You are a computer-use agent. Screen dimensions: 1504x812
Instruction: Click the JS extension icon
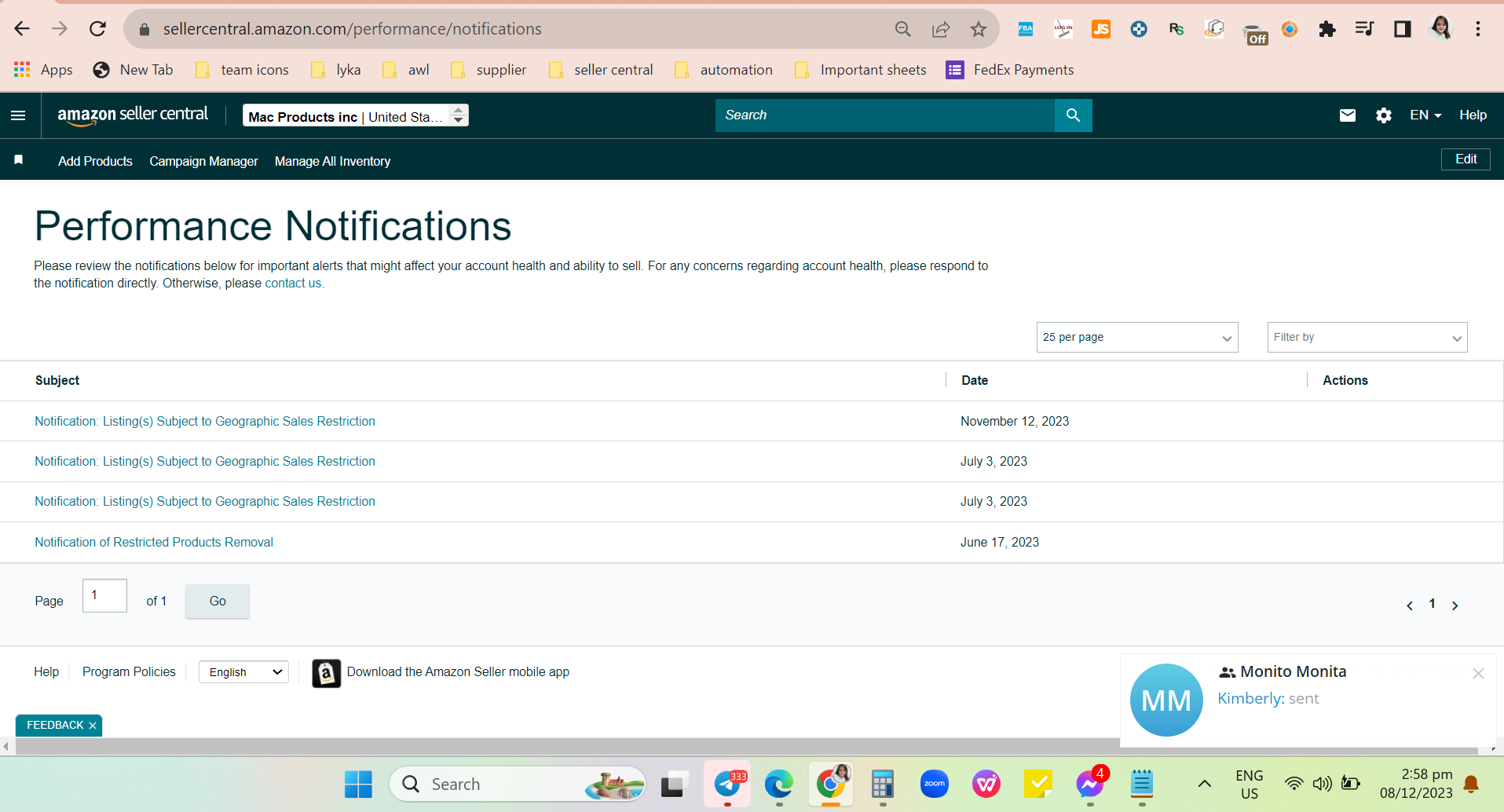(x=1101, y=29)
